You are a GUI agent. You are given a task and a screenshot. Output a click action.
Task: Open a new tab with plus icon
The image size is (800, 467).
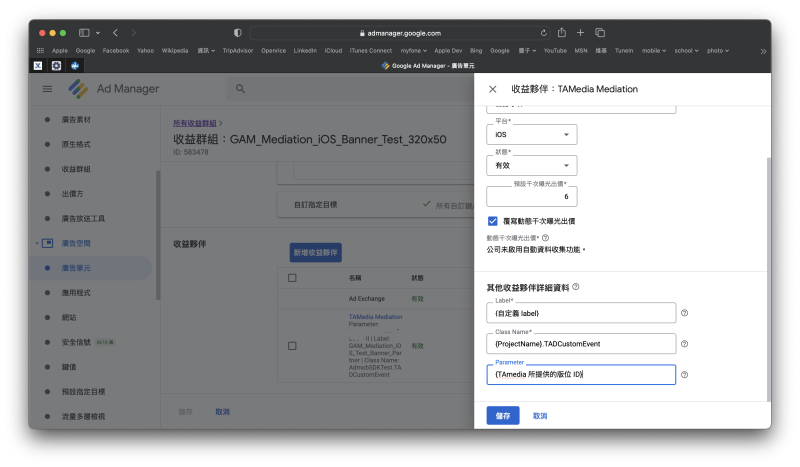pyautogui.click(x=580, y=33)
